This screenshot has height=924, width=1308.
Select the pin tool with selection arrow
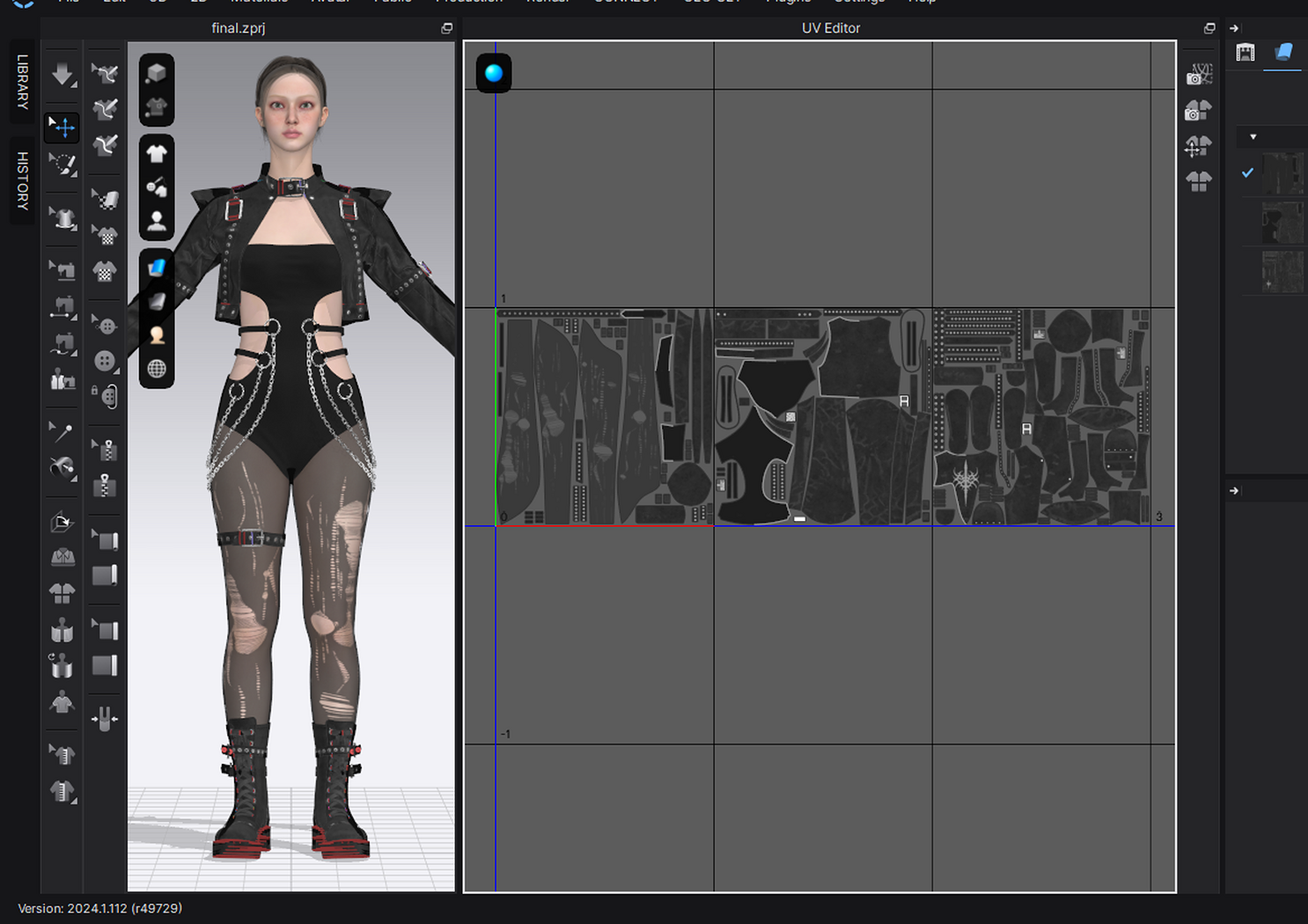[x=62, y=431]
